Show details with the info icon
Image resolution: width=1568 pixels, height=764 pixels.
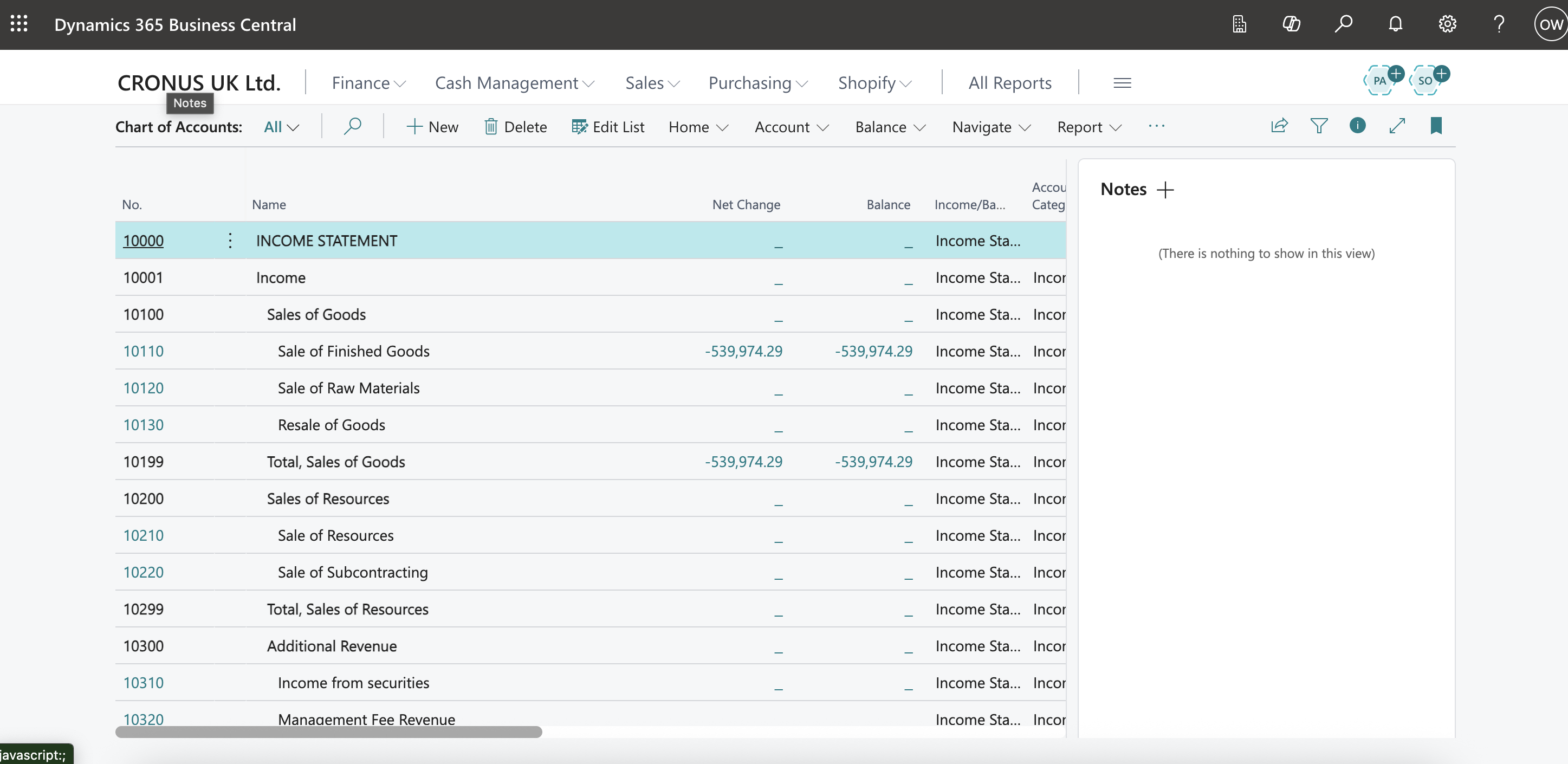[1358, 125]
